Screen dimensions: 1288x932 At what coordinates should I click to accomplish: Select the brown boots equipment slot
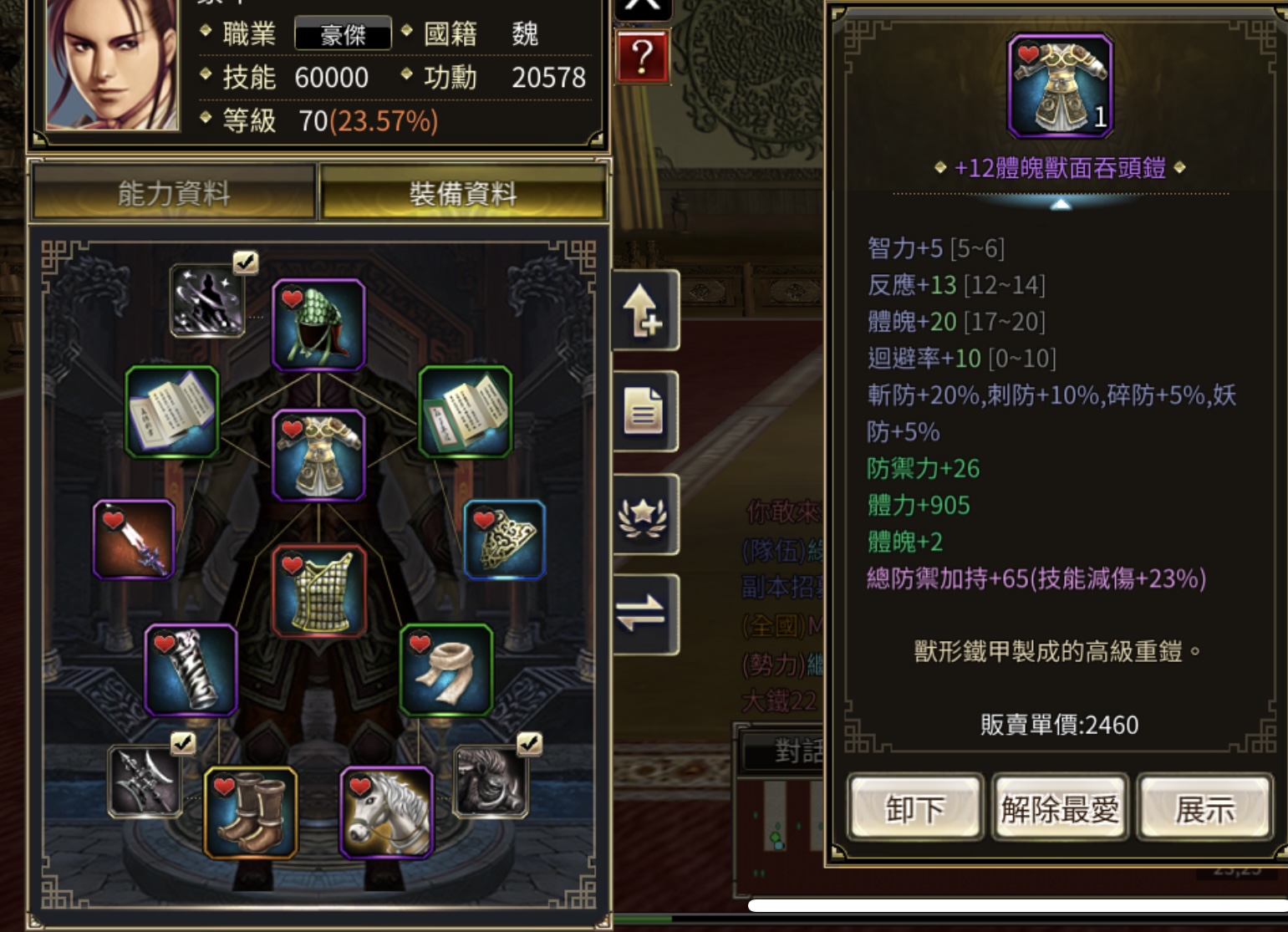[x=251, y=812]
